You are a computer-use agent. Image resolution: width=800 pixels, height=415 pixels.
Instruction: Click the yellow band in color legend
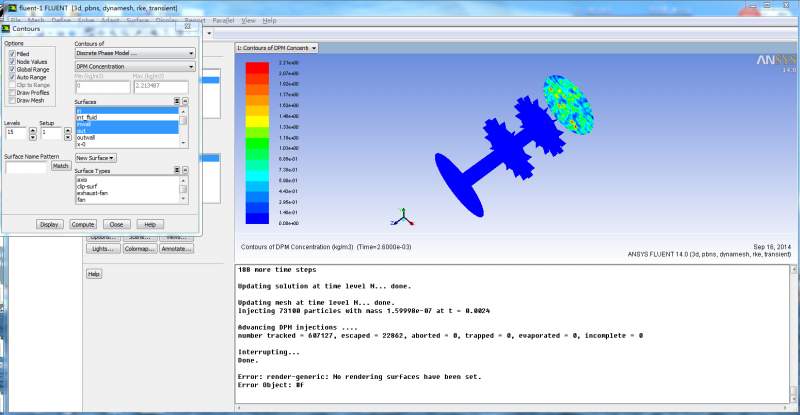coord(257,121)
